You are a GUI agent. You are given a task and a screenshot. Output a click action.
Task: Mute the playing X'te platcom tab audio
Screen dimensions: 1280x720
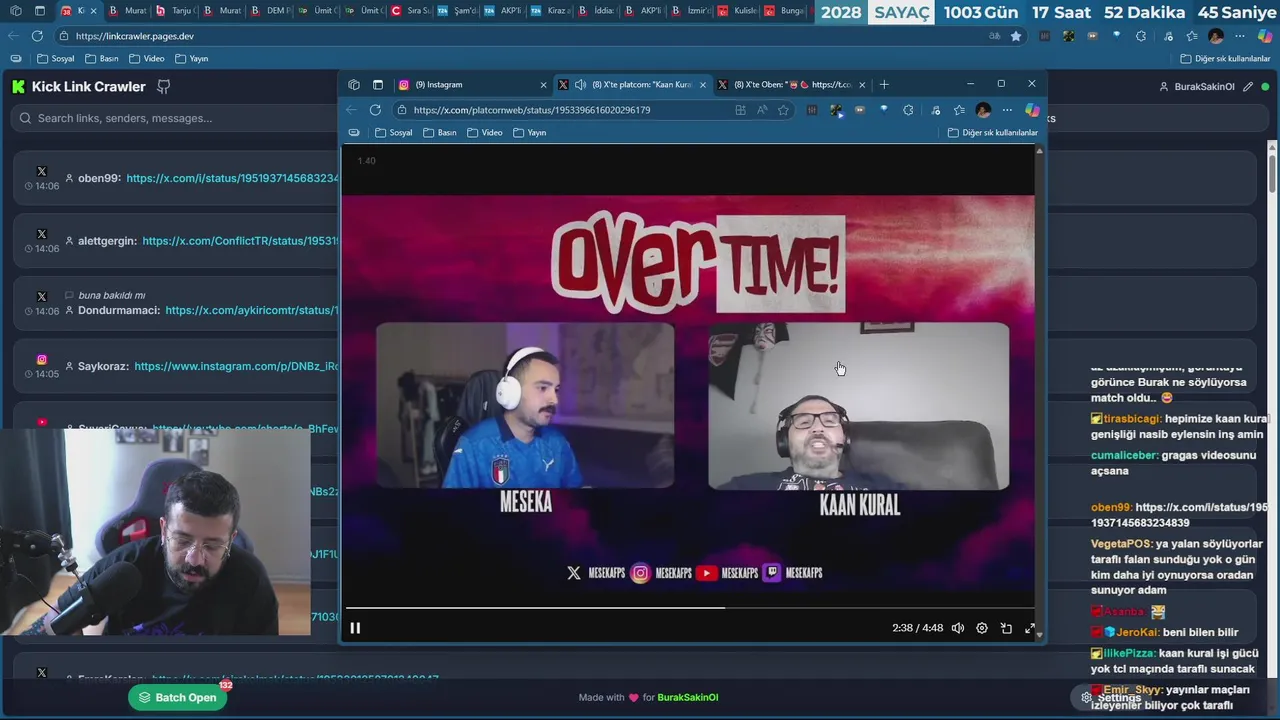point(580,85)
